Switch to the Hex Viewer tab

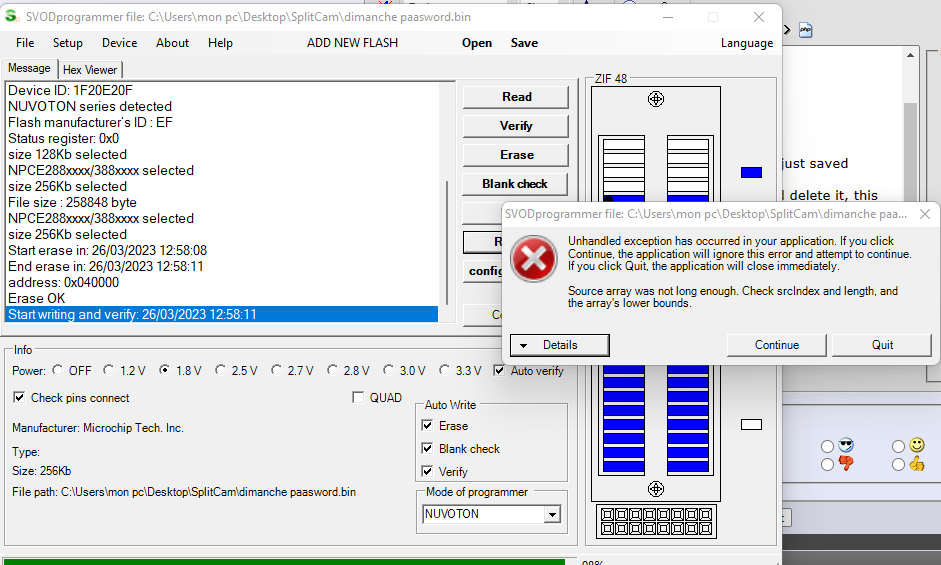point(90,70)
